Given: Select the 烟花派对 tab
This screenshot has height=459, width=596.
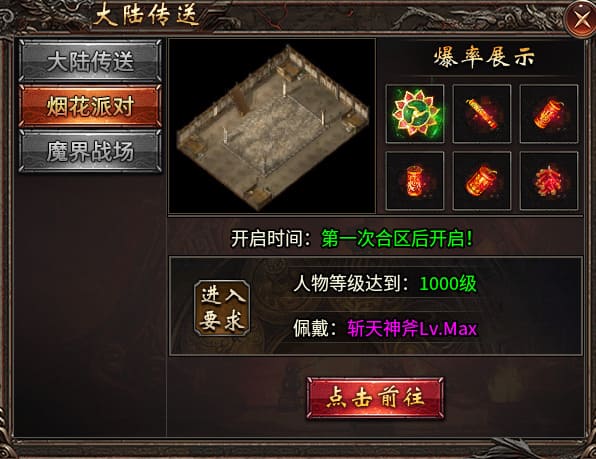Looking at the screenshot, I should [x=90, y=106].
